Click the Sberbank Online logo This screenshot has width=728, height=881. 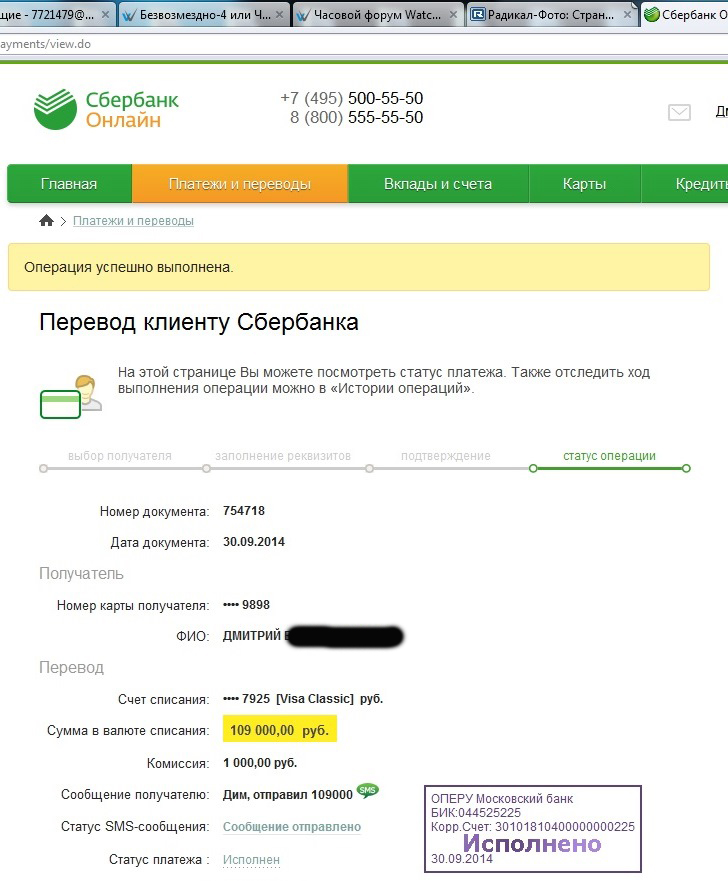(106, 109)
